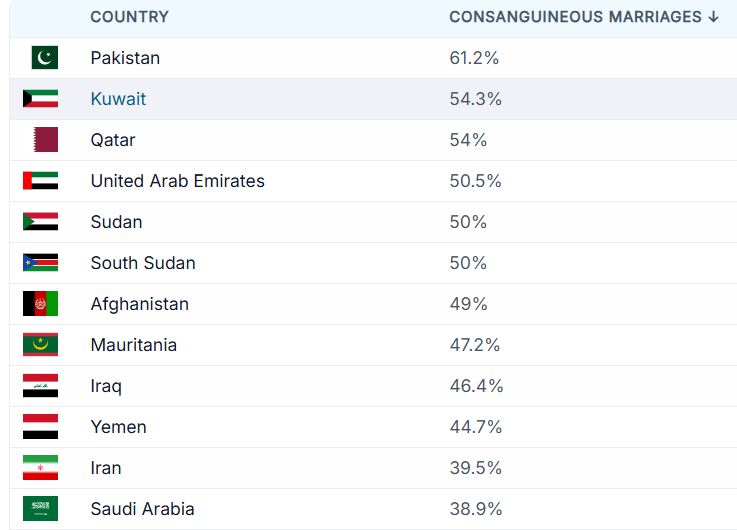Screen dimensions: 737x530
Task: Click the South Sudan flag icon
Action: pyautogui.click(x=40, y=263)
